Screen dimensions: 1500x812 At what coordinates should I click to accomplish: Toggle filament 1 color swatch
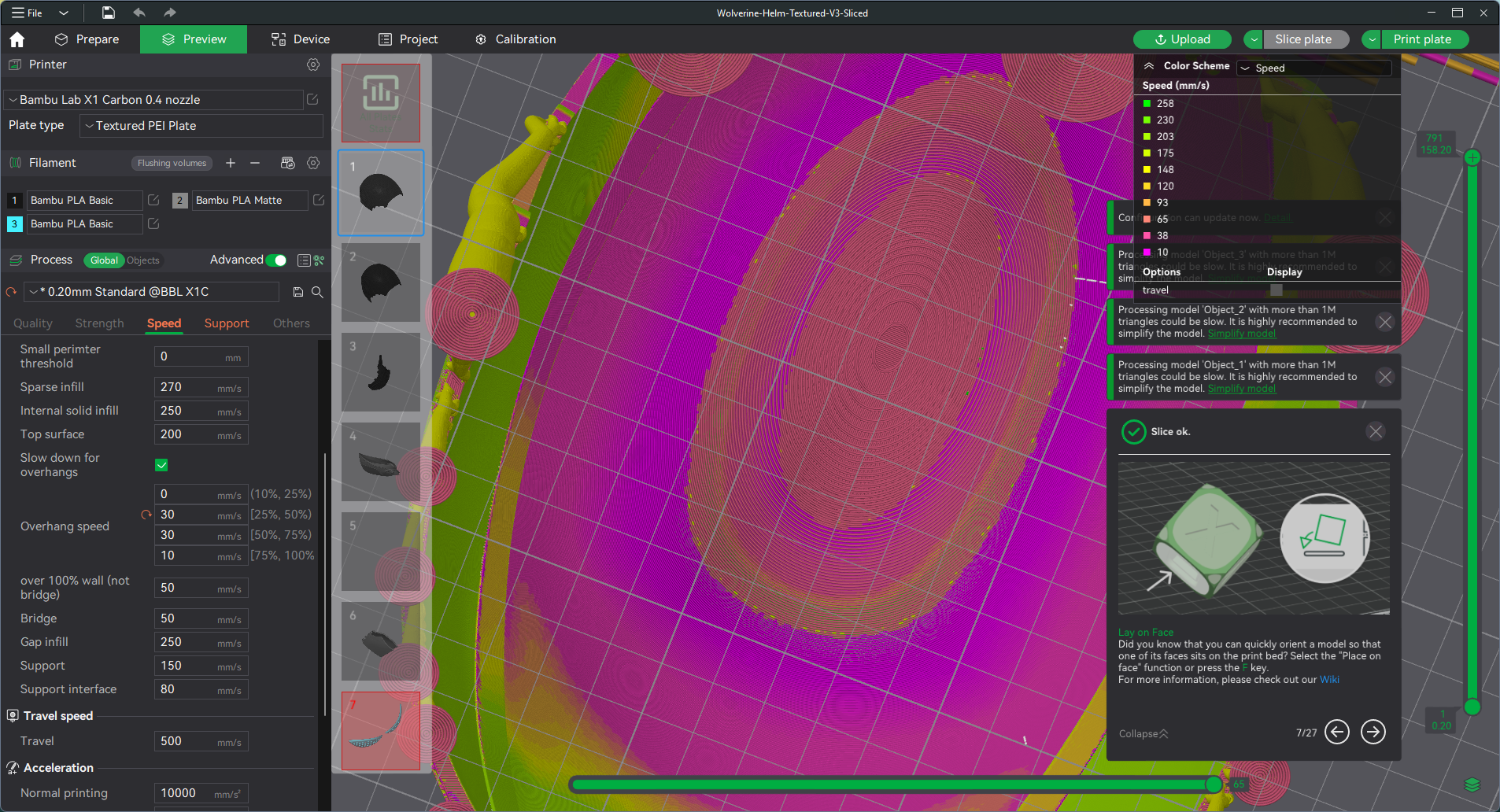coord(14,200)
